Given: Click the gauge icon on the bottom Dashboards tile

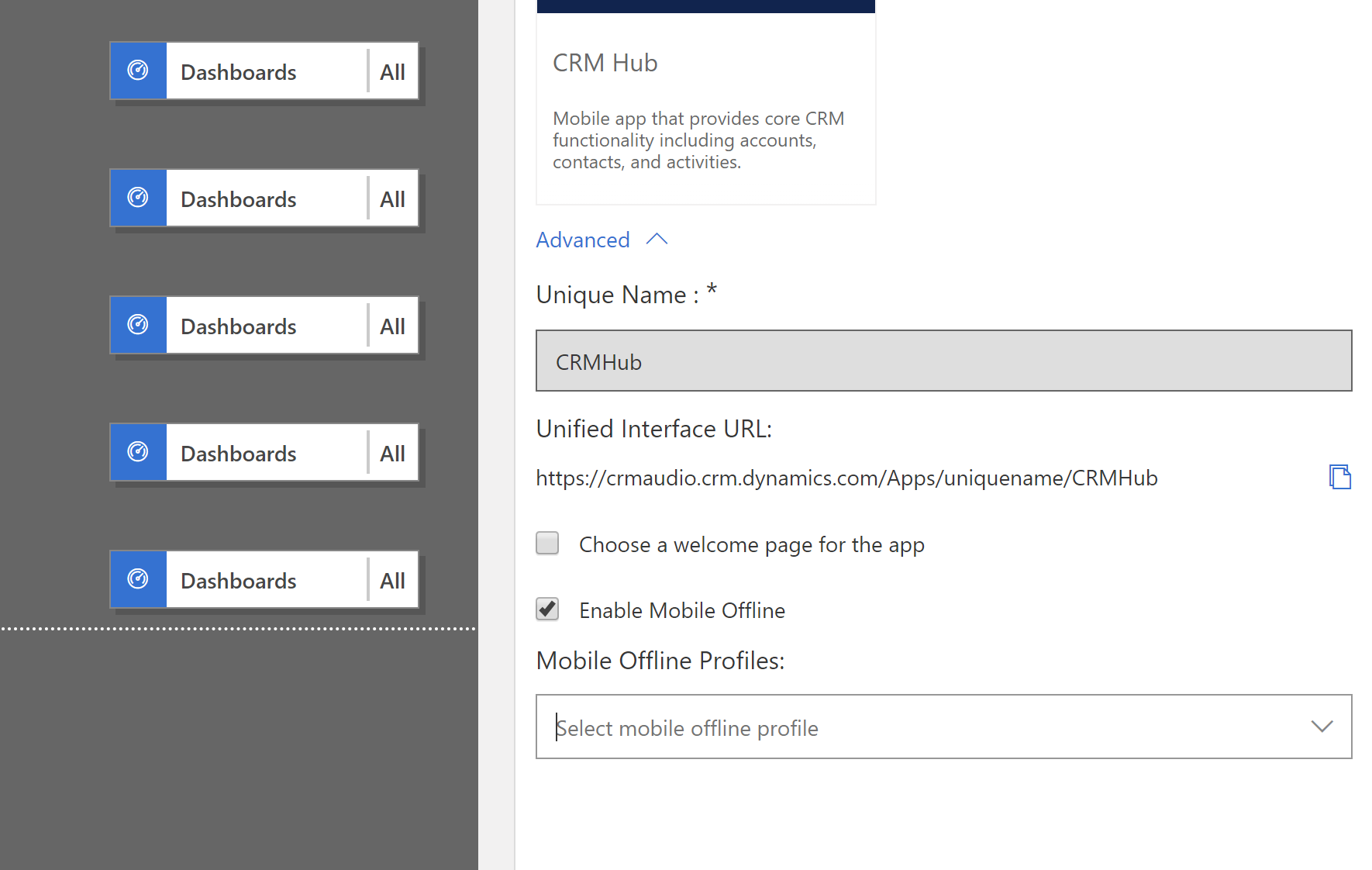Looking at the screenshot, I should [138, 579].
